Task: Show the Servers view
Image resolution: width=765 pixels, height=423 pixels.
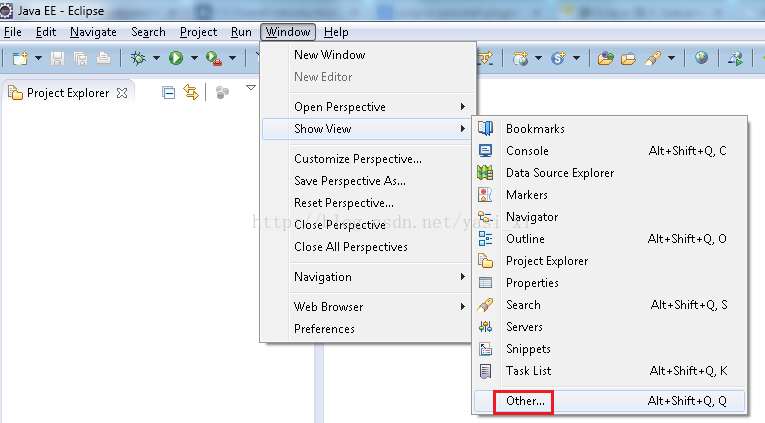Action: click(x=609, y=327)
